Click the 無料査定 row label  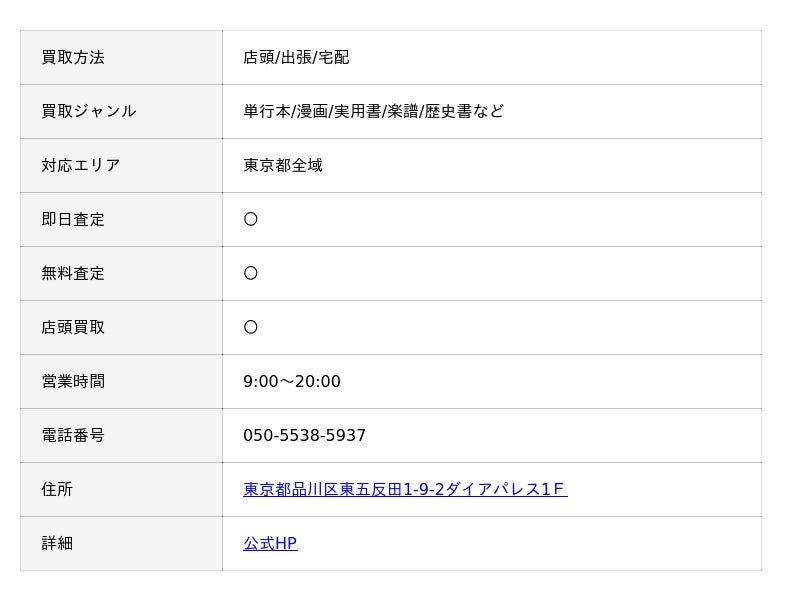point(73,273)
